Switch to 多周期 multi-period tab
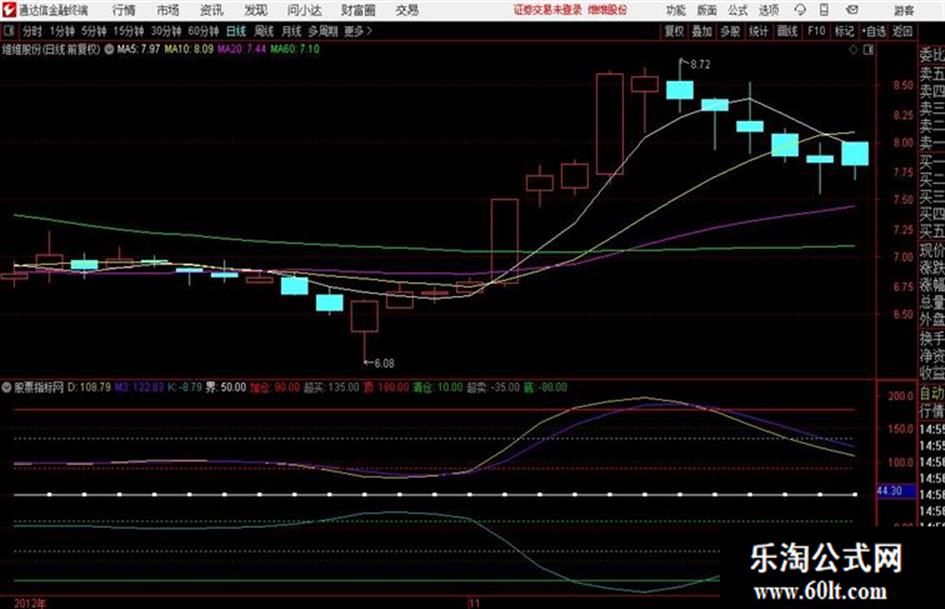Image resolution: width=945 pixels, height=609 pixels. click(322, 31)
